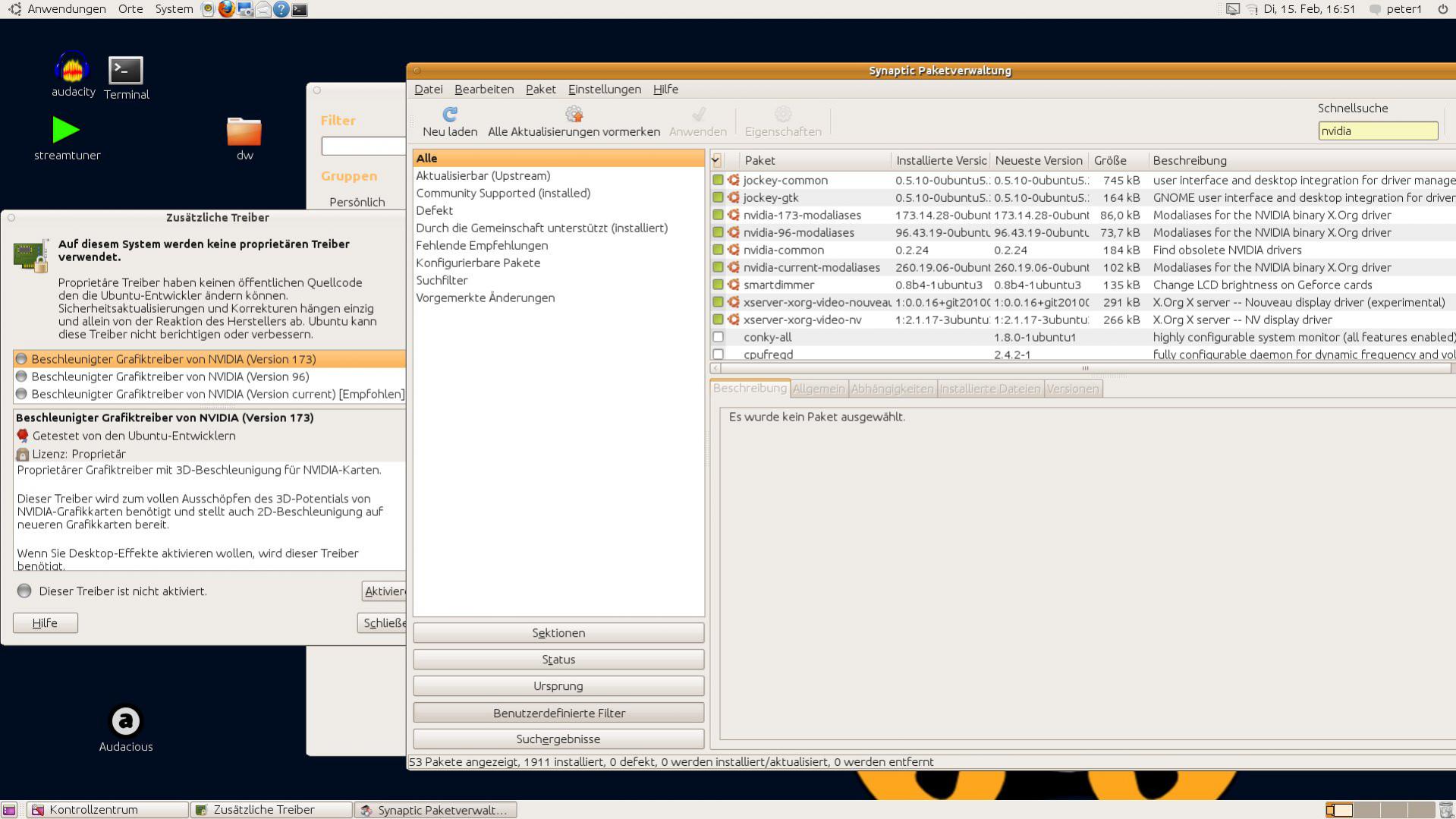Viewport: 1456px width, 819px height.
Task: Click the Ursprung button
Action: tap(558, 686)
